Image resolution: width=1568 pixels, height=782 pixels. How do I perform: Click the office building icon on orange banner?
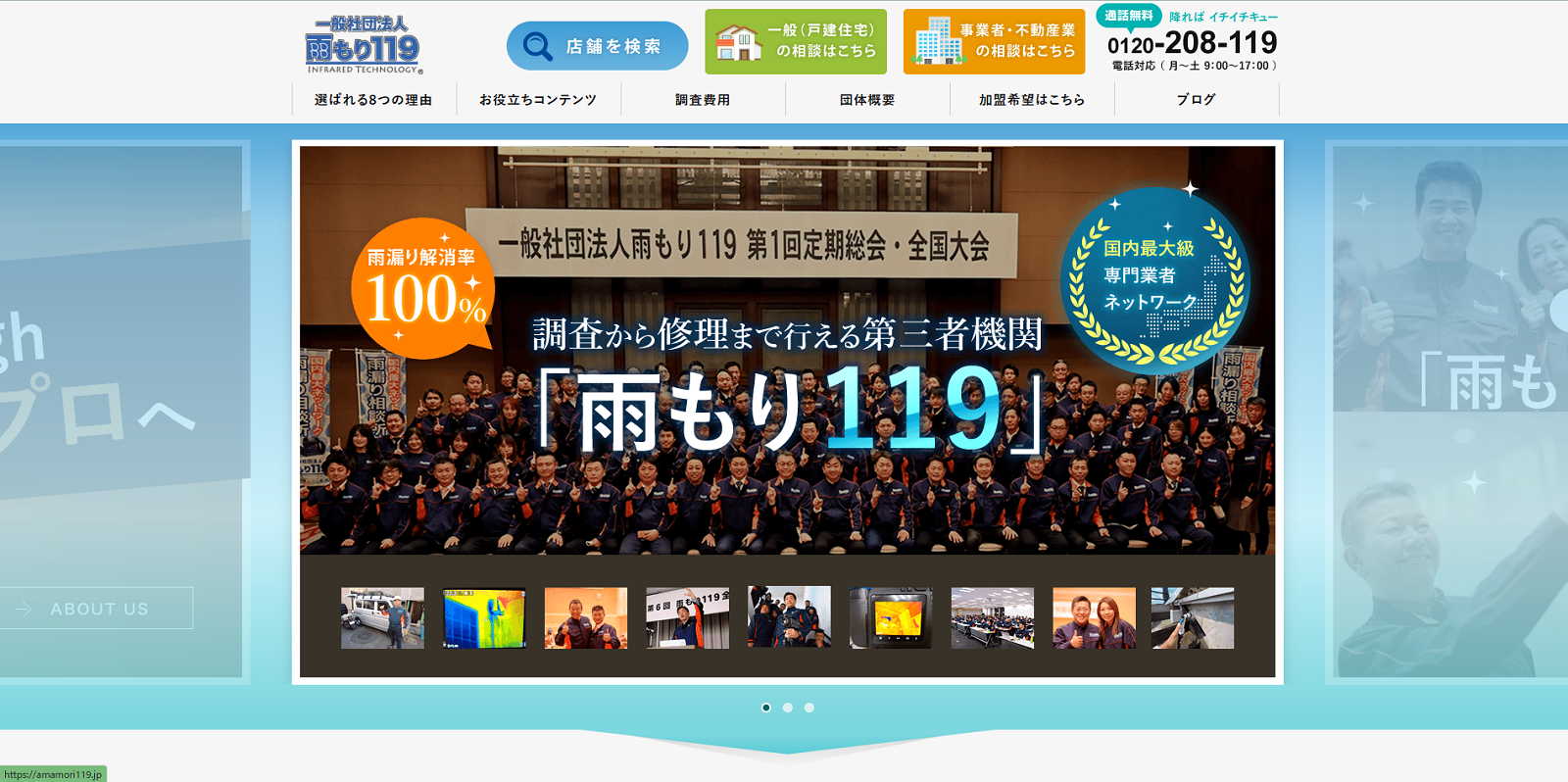(938, 42)
